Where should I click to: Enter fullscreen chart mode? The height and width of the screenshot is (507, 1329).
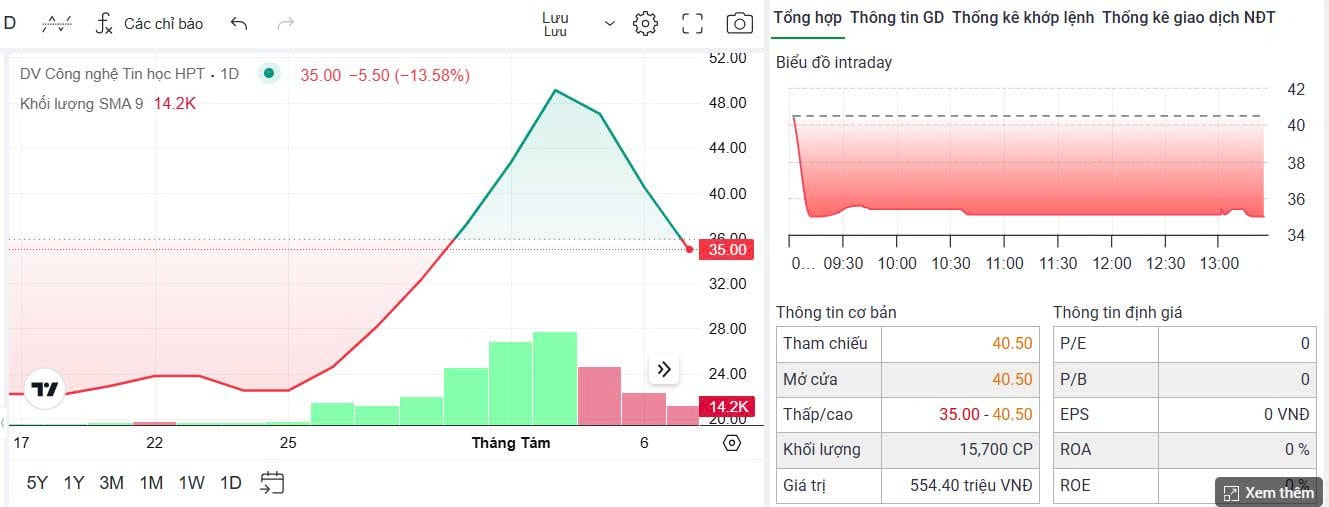(692, 23)
